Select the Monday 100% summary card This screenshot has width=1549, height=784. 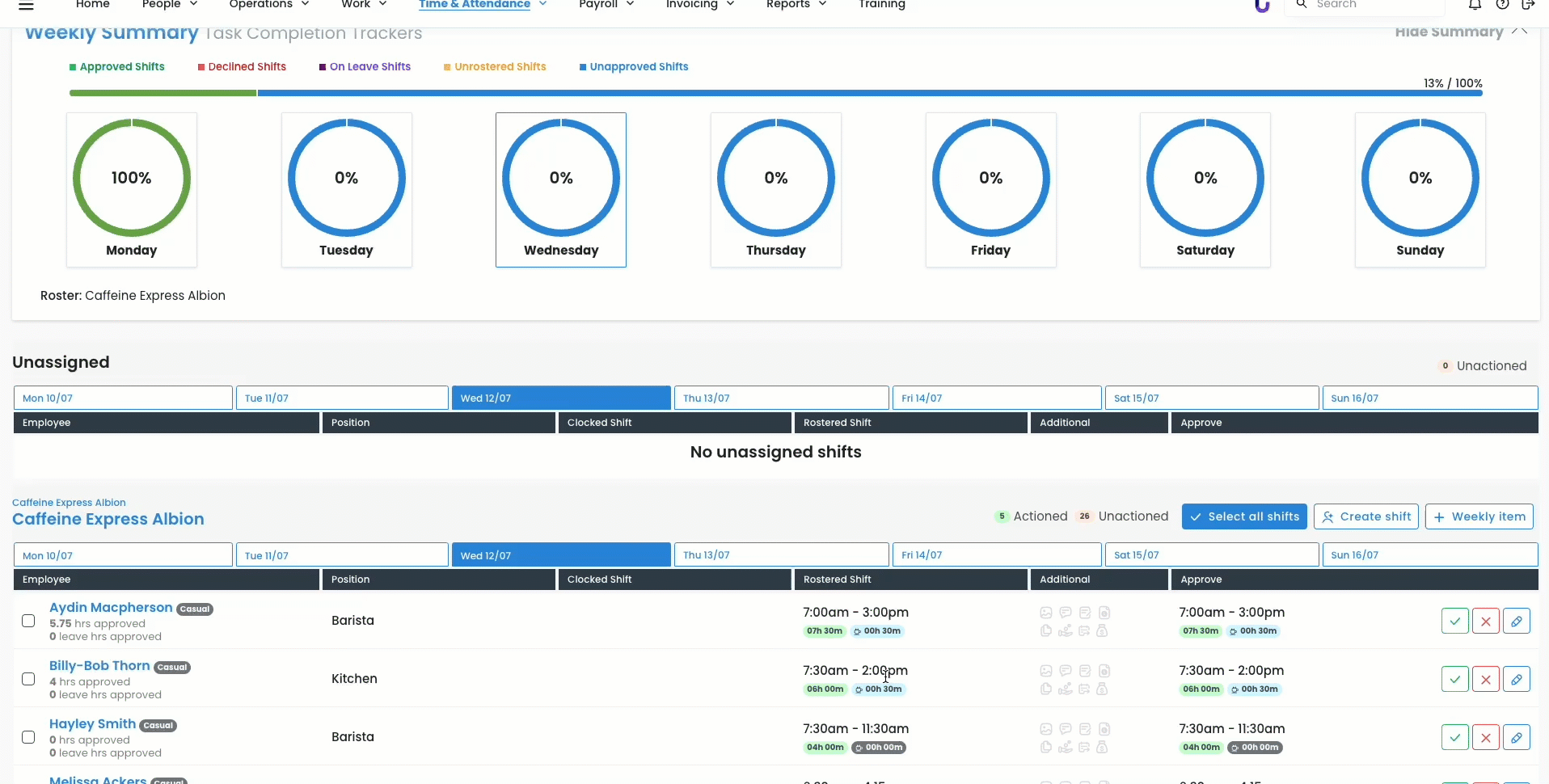coord(132,190)
